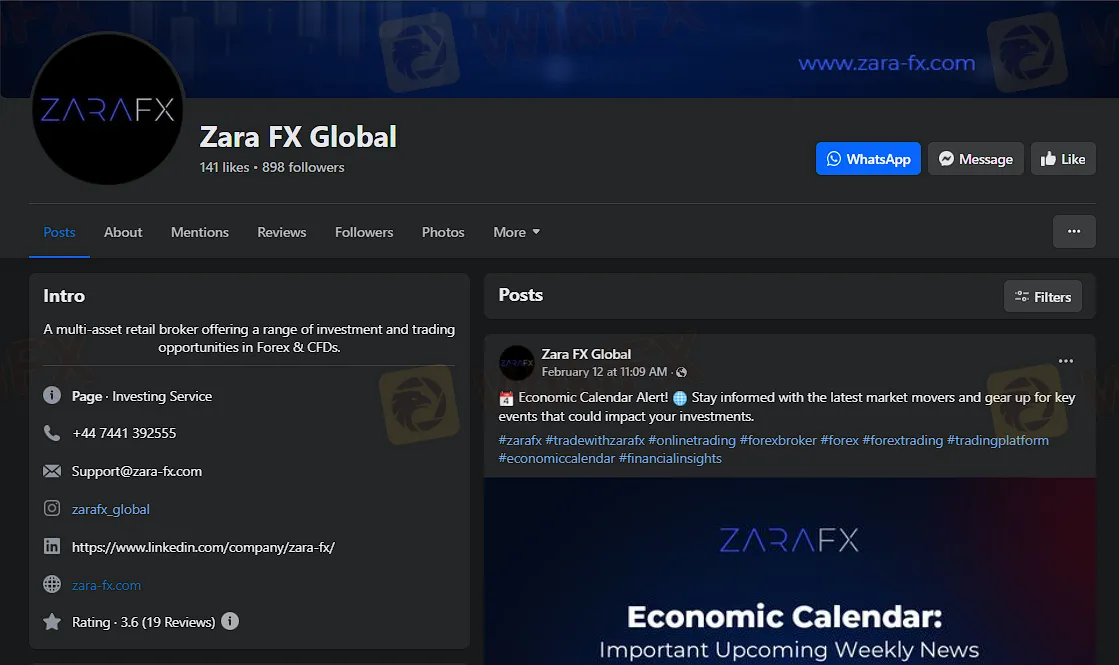Click the 898 followers count
The height and width of the screenshot is (665, 1119).
(x=303, y=167)
